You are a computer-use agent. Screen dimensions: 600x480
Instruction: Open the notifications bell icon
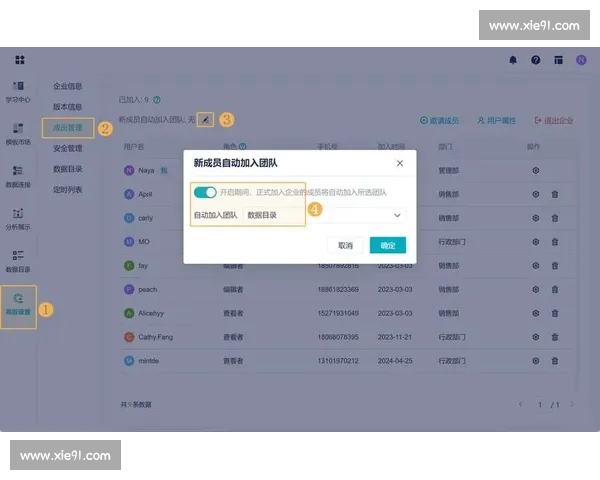513,60
